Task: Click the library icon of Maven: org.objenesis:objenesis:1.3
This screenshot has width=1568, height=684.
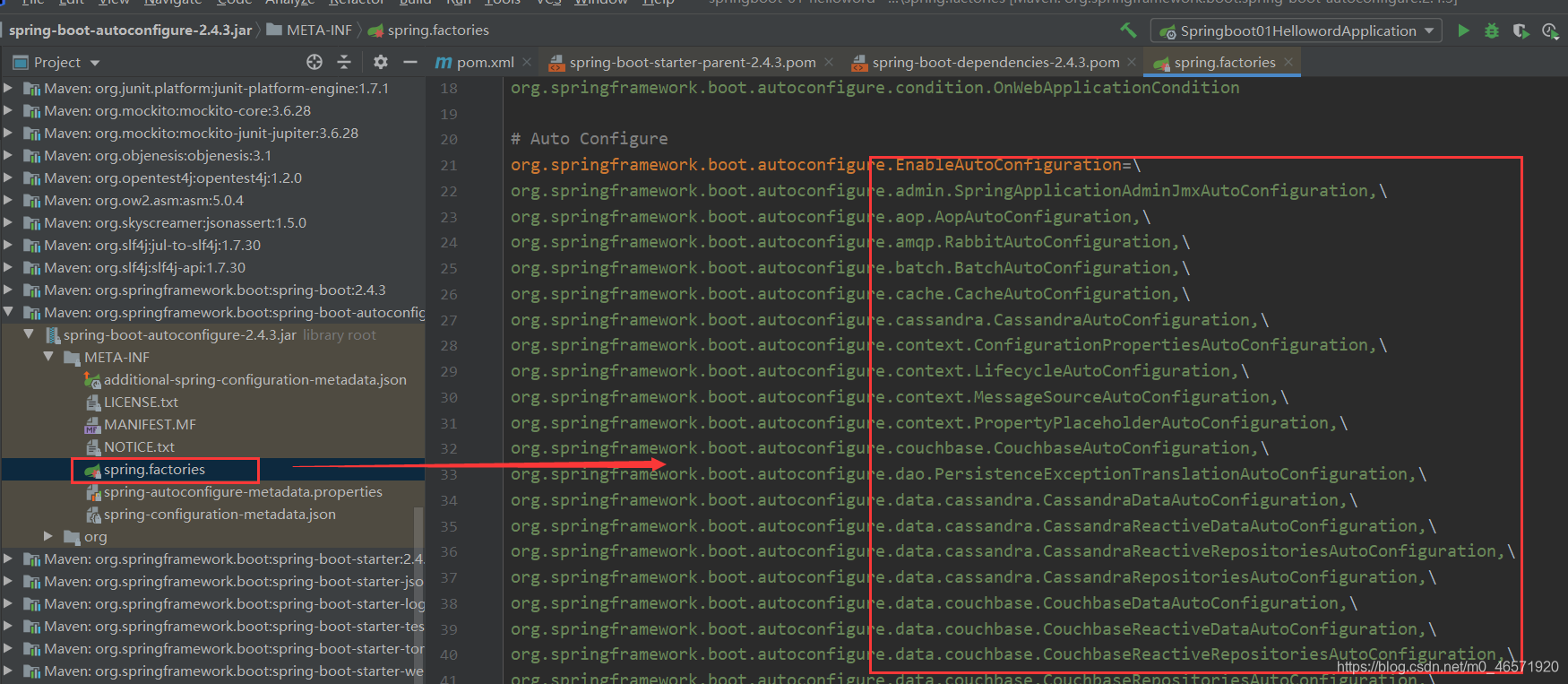Action: (x=32, y=156)
